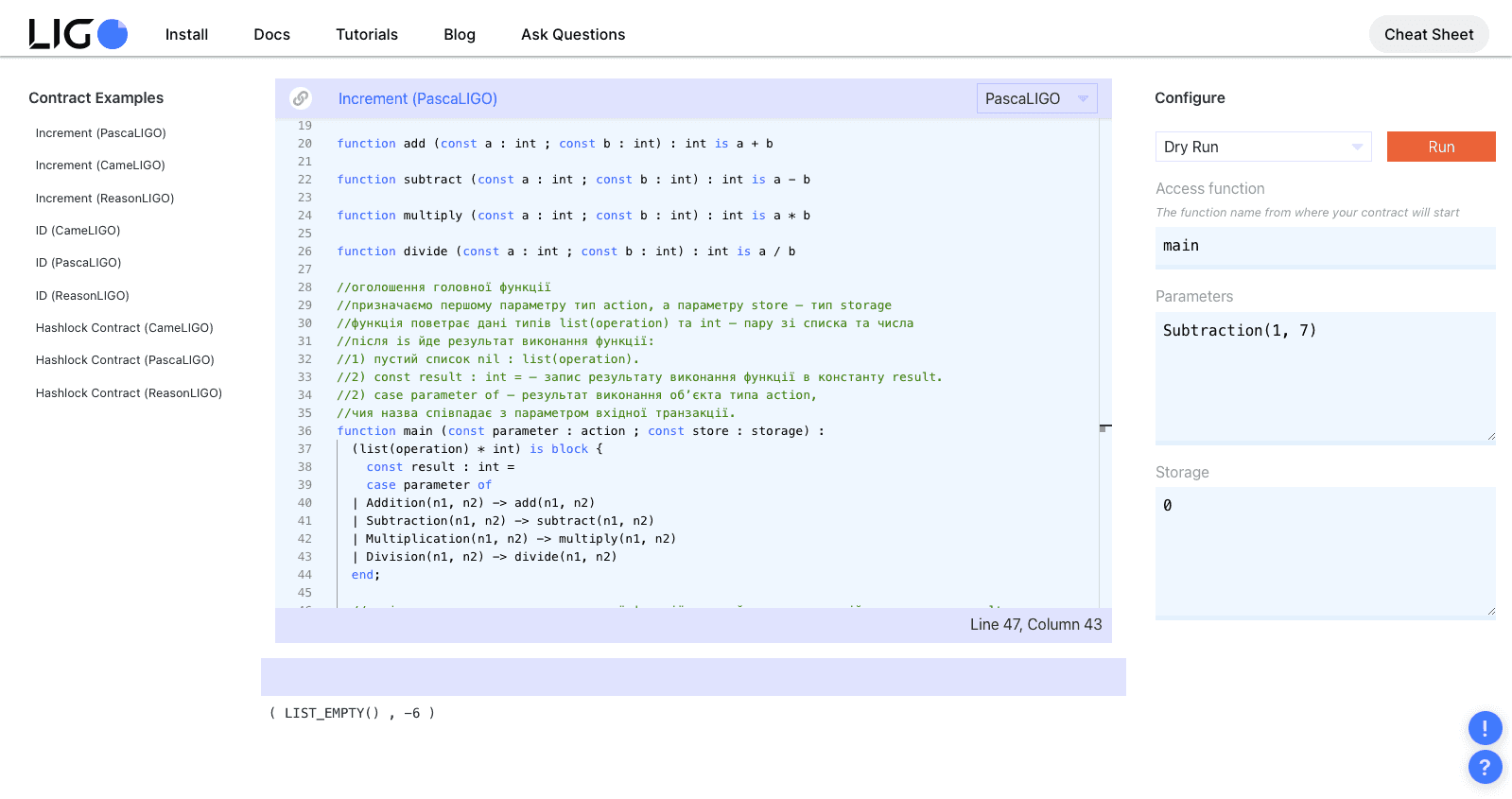Navigate to Tutorials
This screenshot has width=1512, height=799.
pyautogui.click(x=367, y=34)
